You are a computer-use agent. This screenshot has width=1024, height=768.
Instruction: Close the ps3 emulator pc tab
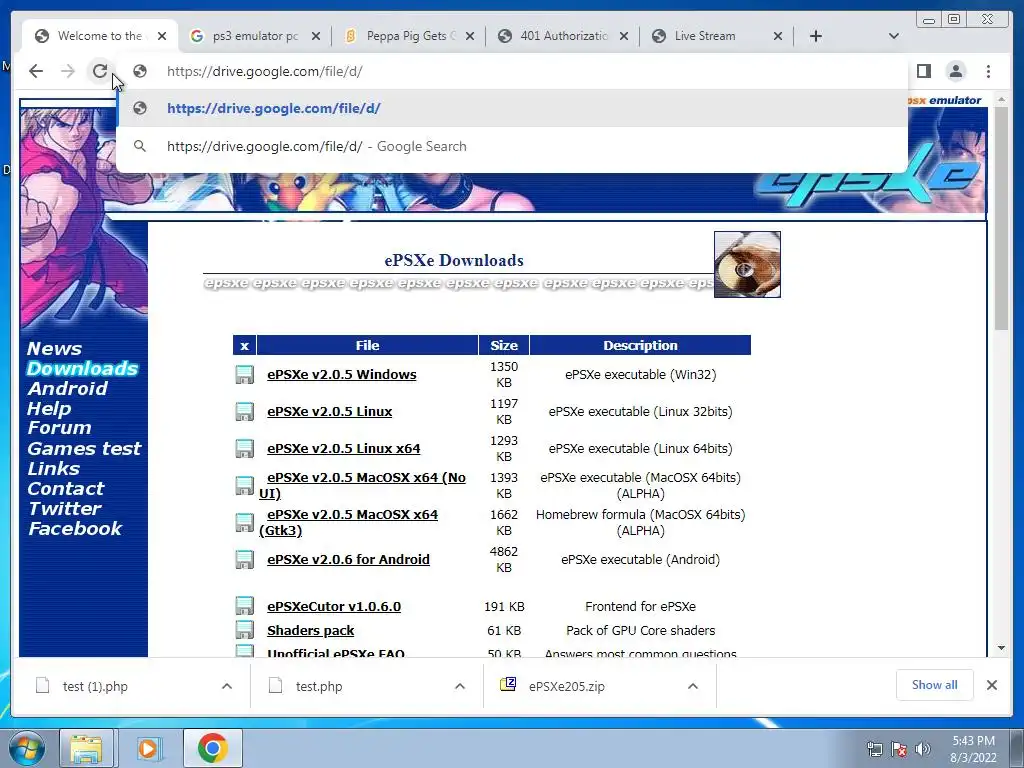coord(315,36)
